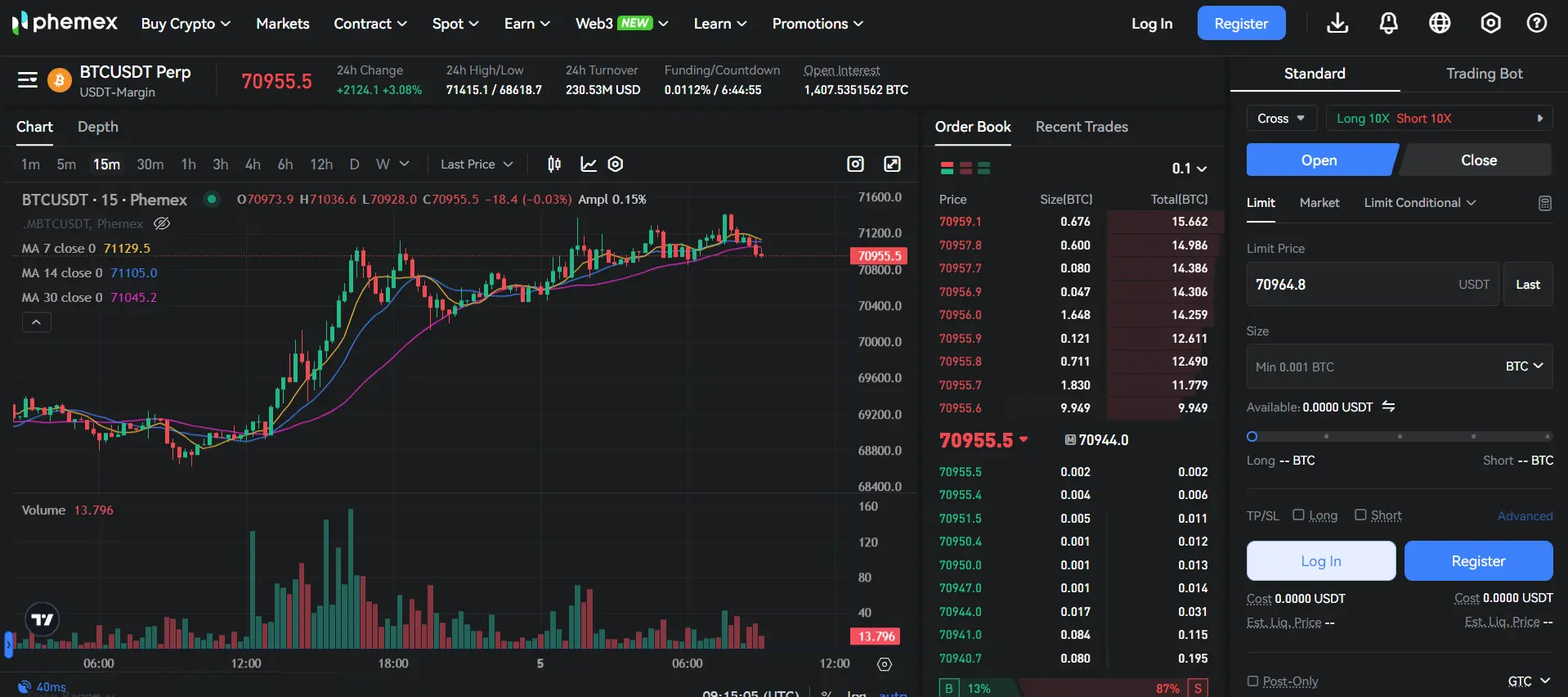This screenshot has width=1568, height=697.
Task: Enable the TP/SL Short checkbox
Action: click(x=1360, y=515)
